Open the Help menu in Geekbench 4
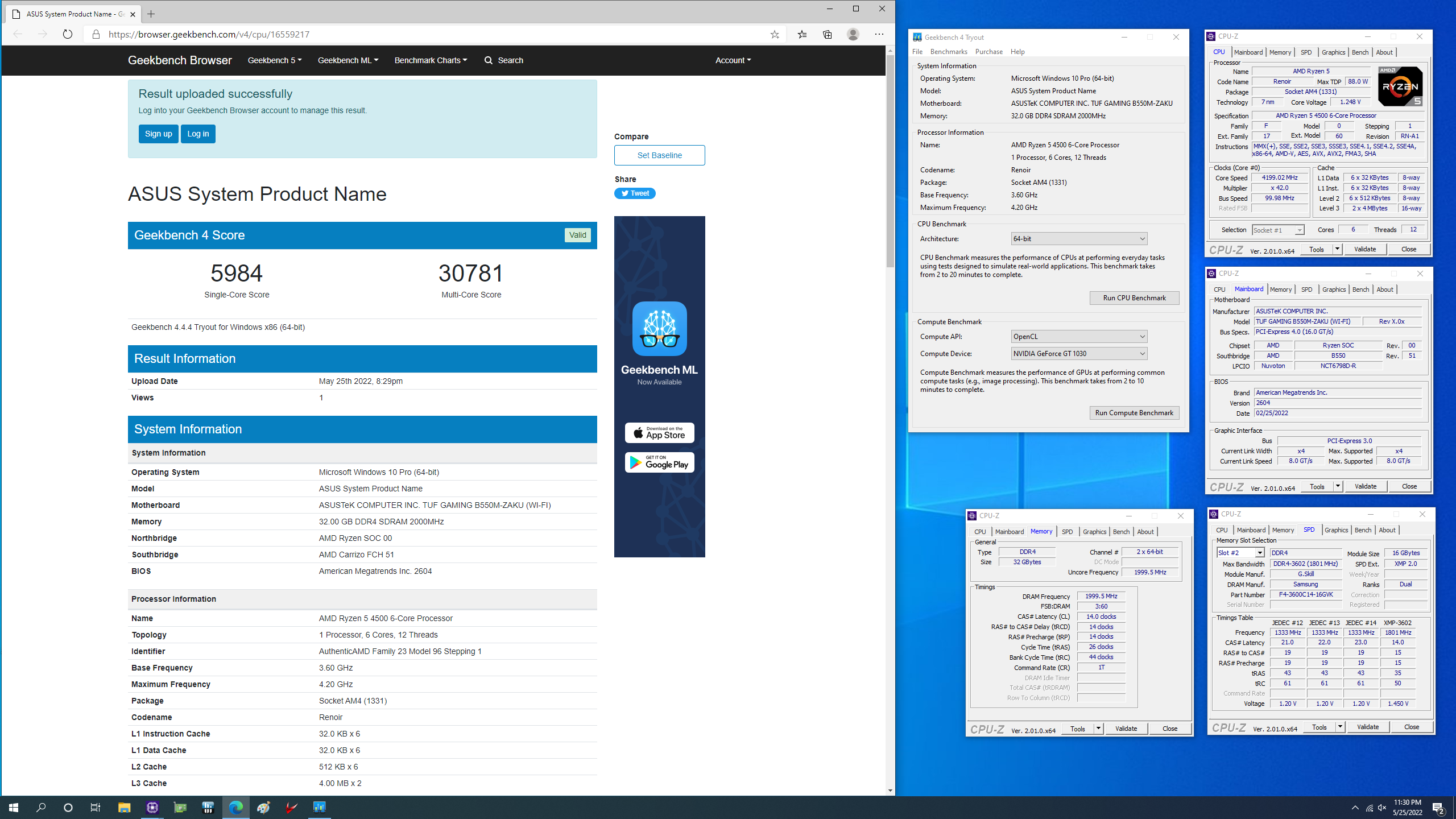 pos(1017,52)
